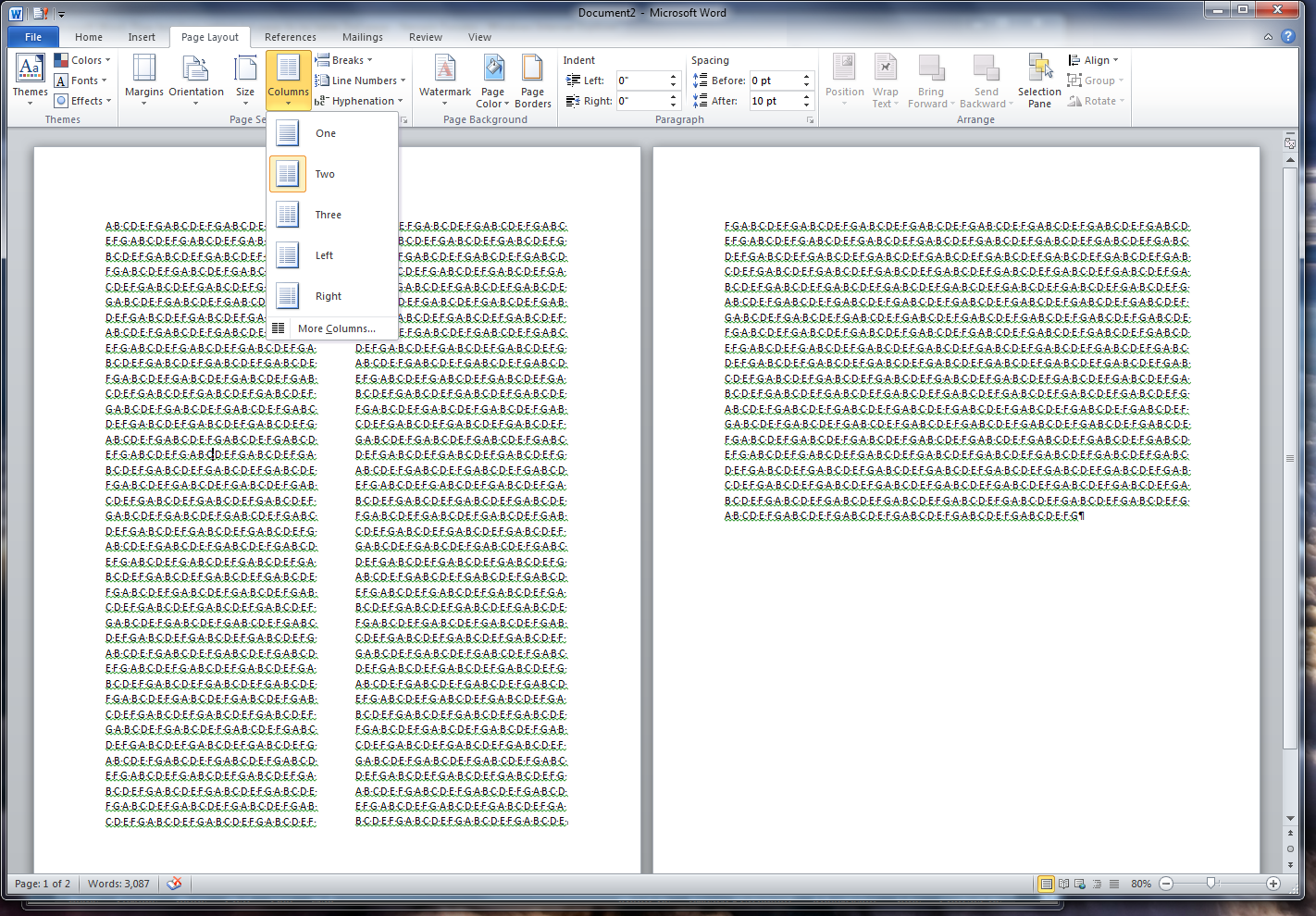Choose the Left column preset
Image resolution: width=1316 pixels, height=916 pixels.
coord(333,255)
